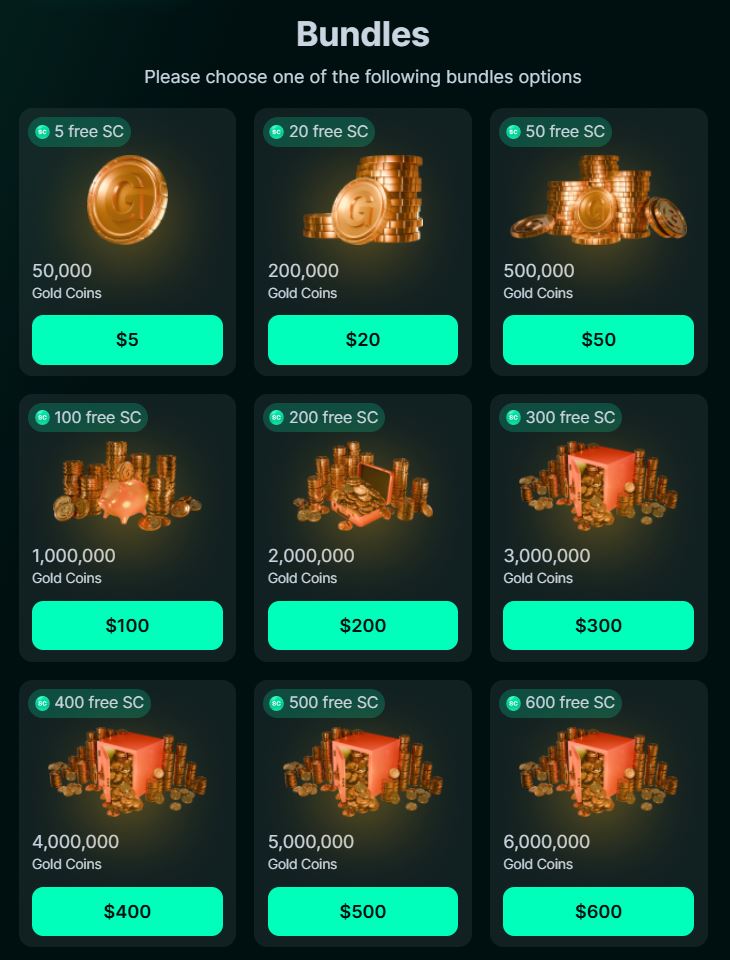Purchase the $300 bundle
The width and height of the screenshot is (730, 960).
pyautogui.click(x=598, y=625)
